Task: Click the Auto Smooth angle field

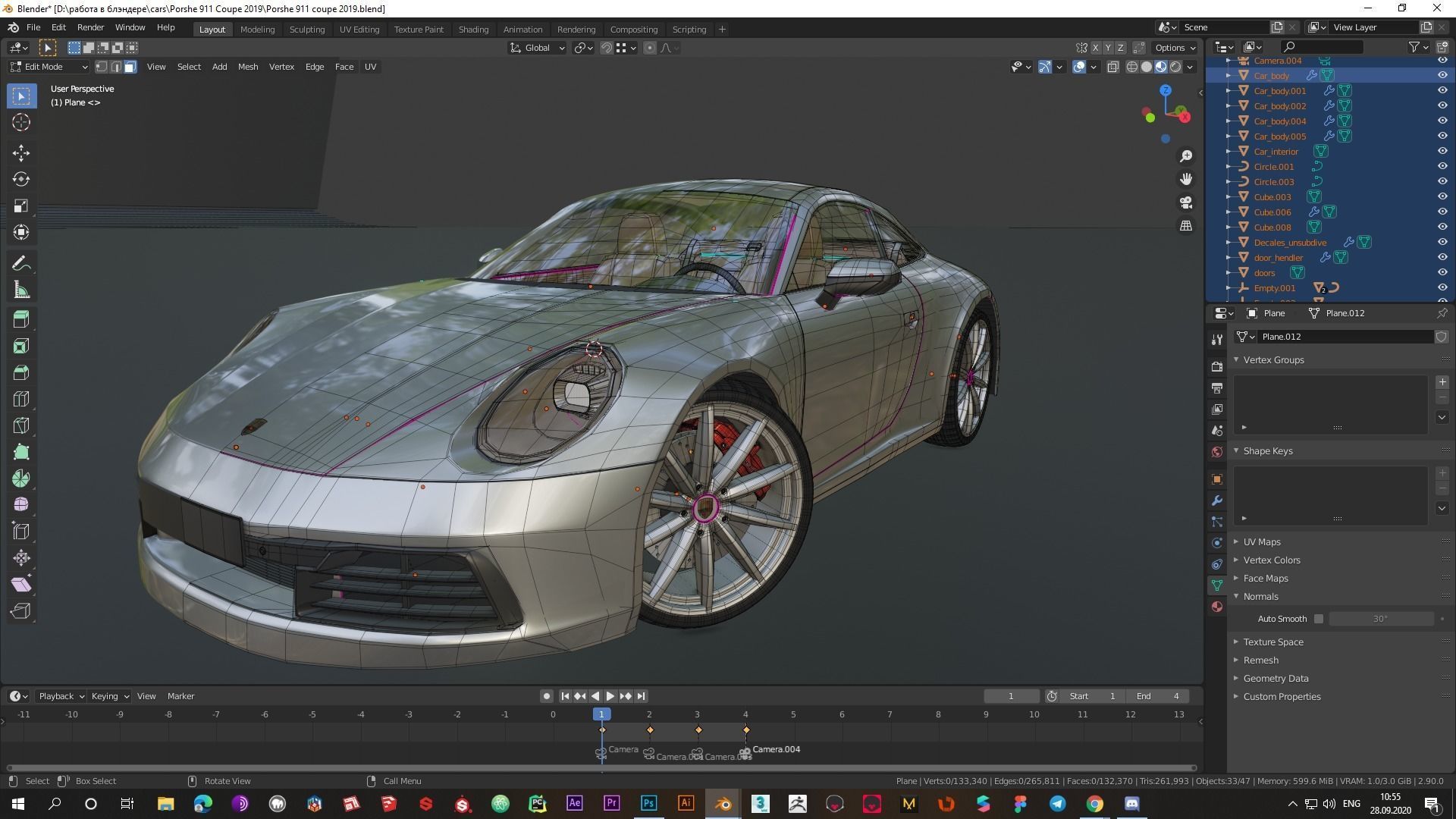Action: (x=1381, y=619)
